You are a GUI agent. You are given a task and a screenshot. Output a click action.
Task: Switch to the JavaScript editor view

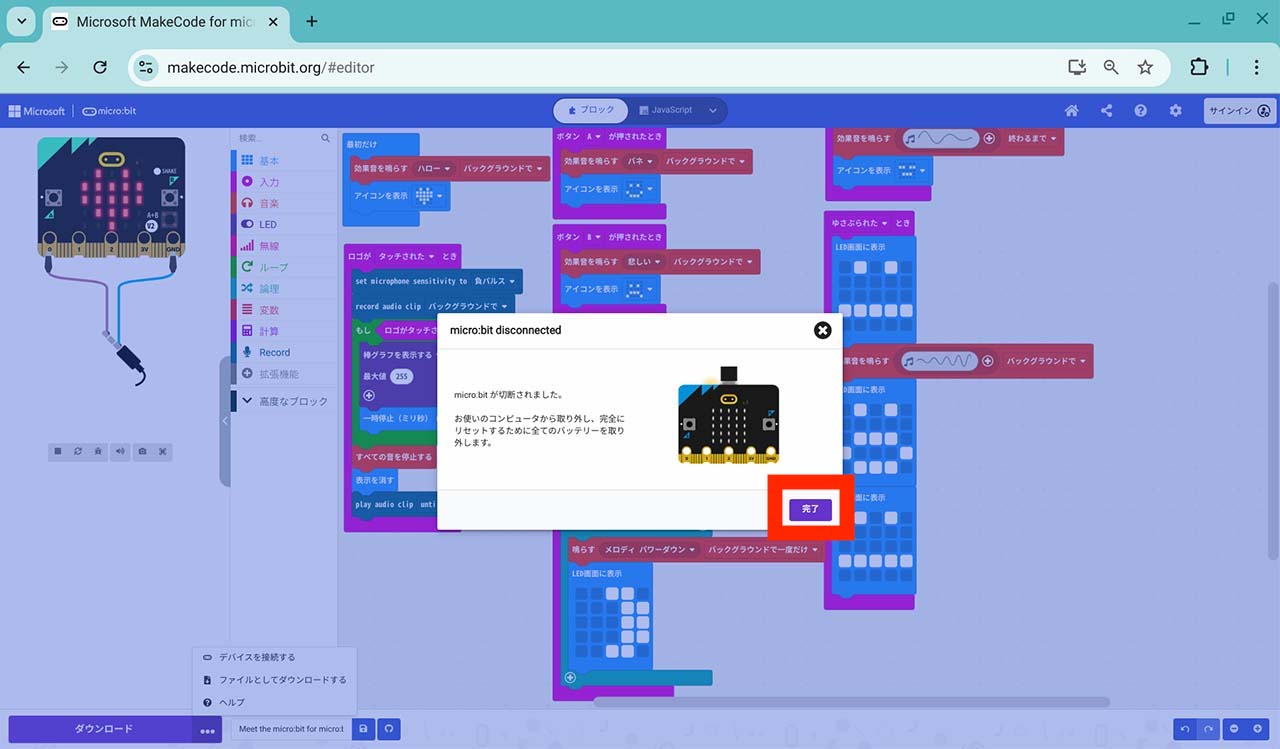(665, 110)
